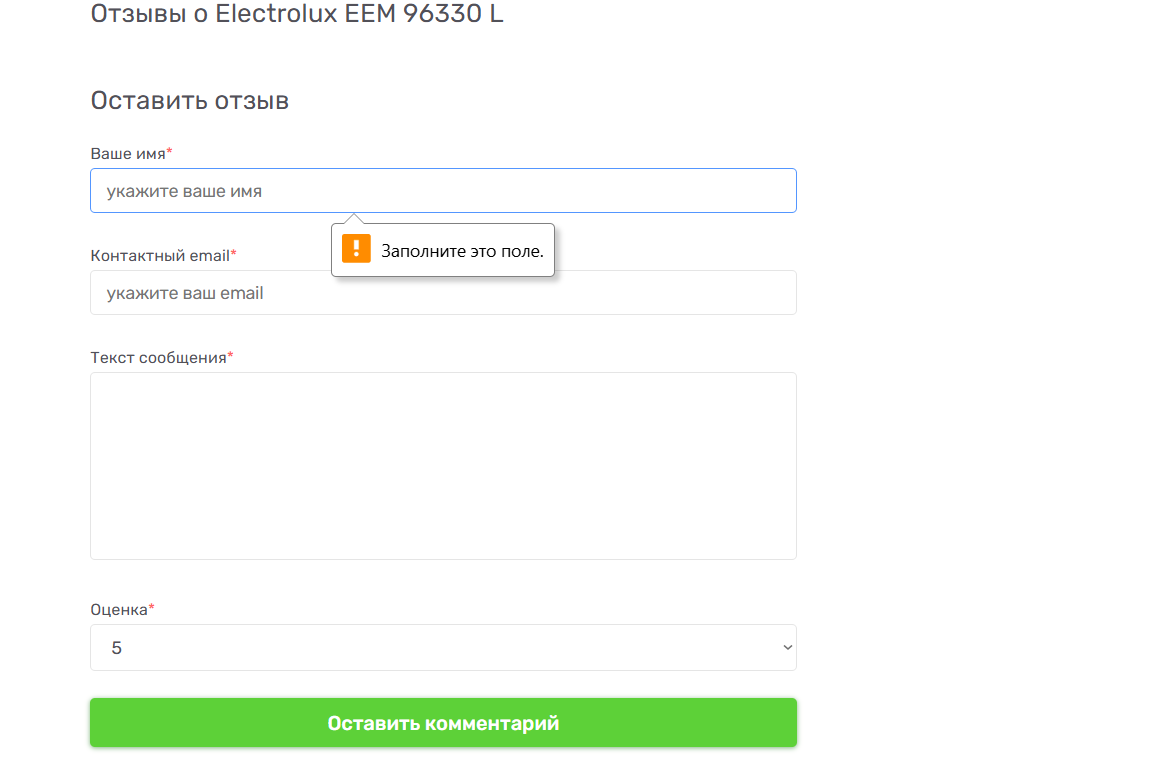This screenshot has width=1167, height=777.
Task: Click inside the message text area
Action: 443,465
